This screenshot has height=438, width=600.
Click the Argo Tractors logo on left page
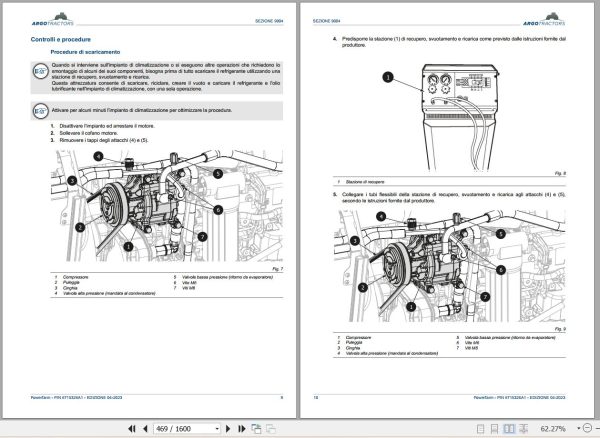(52, 20)
